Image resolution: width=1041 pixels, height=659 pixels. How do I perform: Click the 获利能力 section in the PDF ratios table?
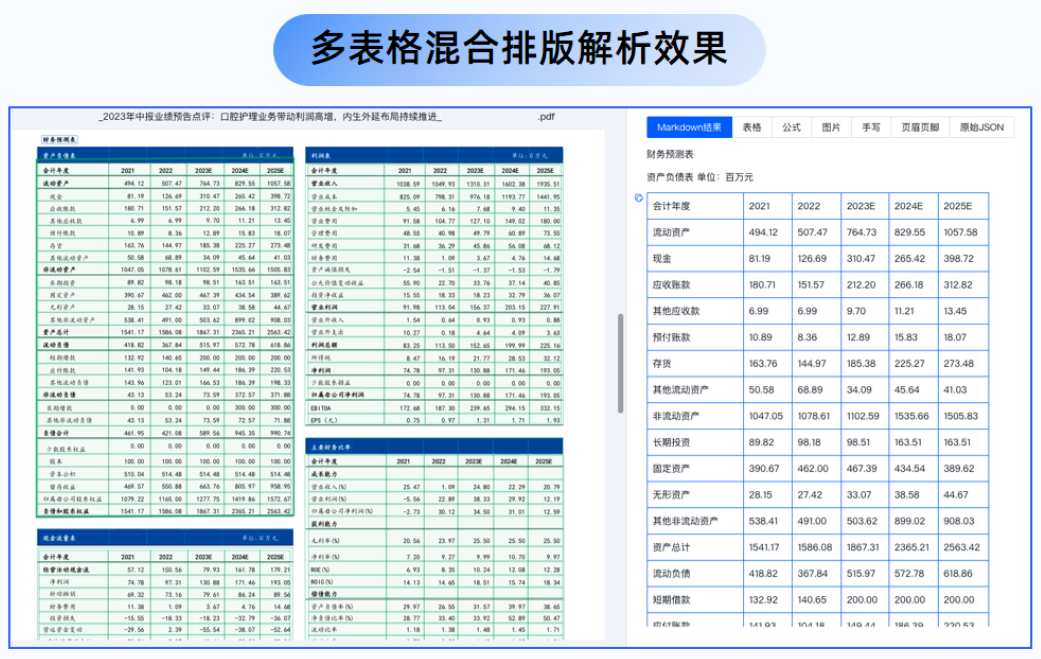coord(434,524)
